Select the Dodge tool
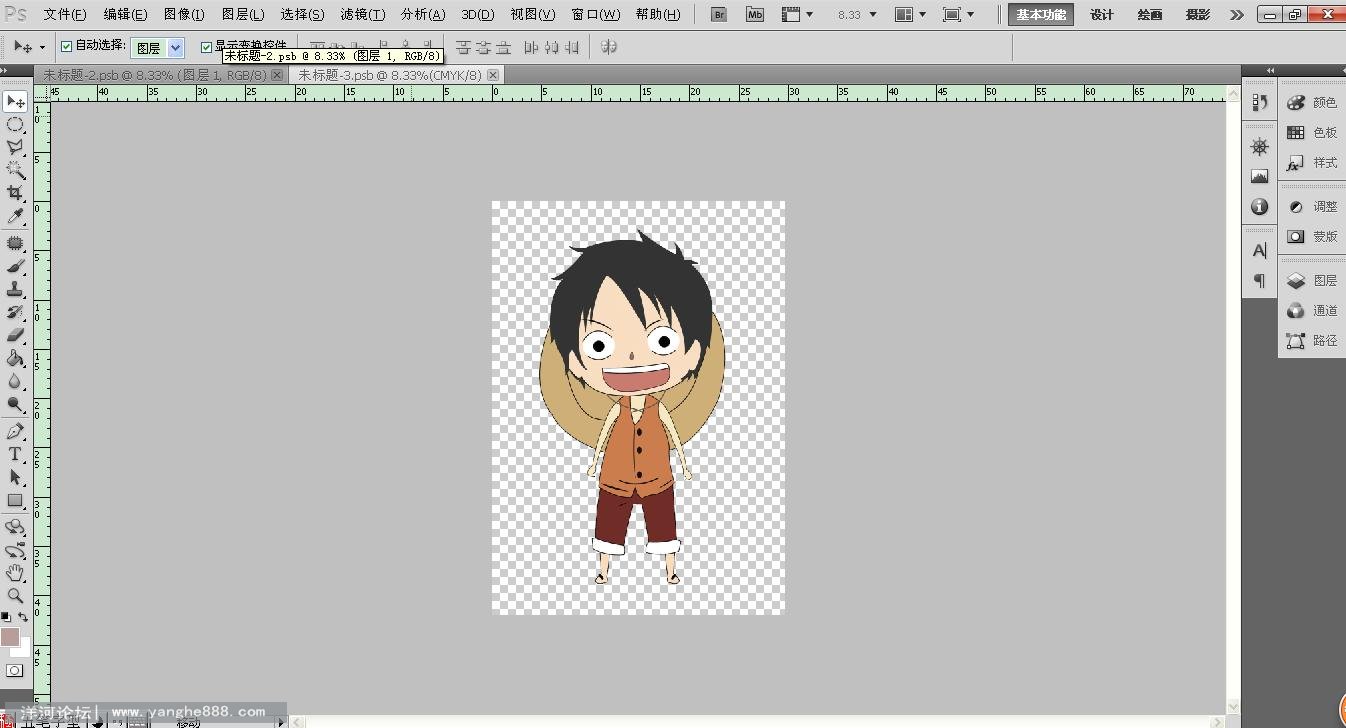The width and height of the screenshot is (1346, 728). click(15, 404)
